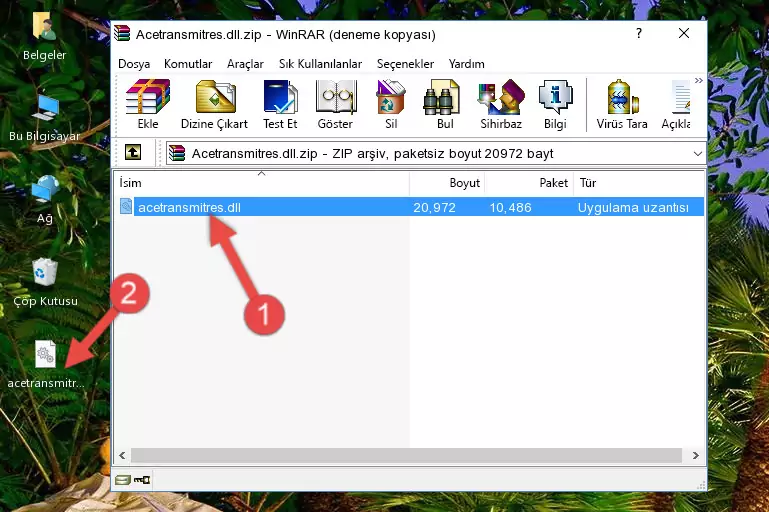Click the WinRAR title bar books icon
Screen dimensions: 769x512
[x=122, y=33]
